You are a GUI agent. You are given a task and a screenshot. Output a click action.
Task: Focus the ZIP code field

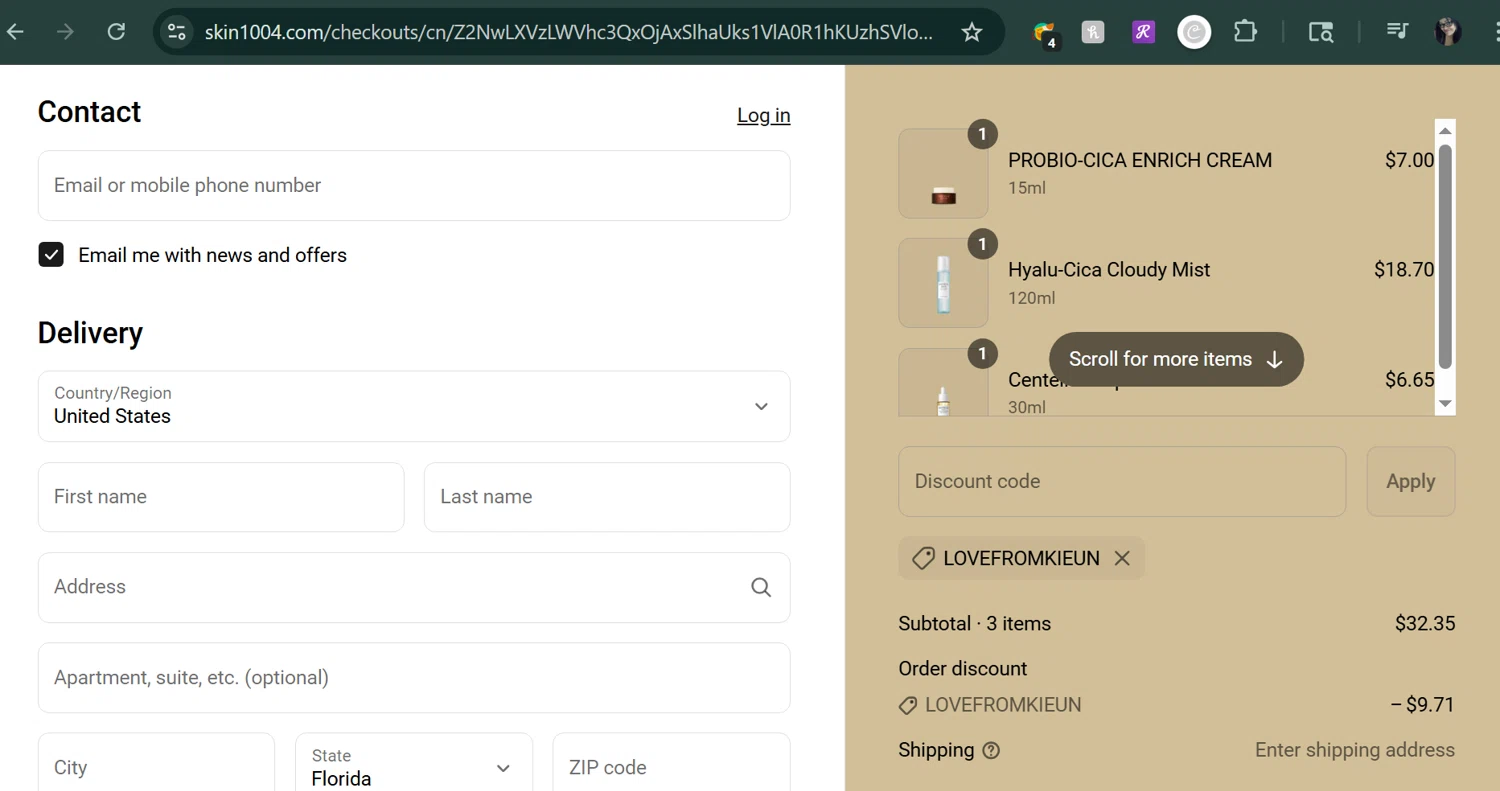click(671, 767)
